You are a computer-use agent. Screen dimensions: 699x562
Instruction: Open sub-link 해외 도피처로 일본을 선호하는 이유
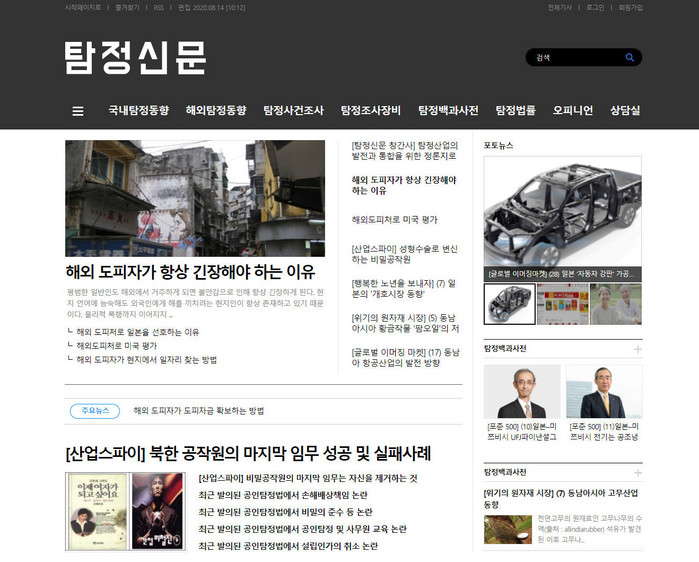coord(137,332)
